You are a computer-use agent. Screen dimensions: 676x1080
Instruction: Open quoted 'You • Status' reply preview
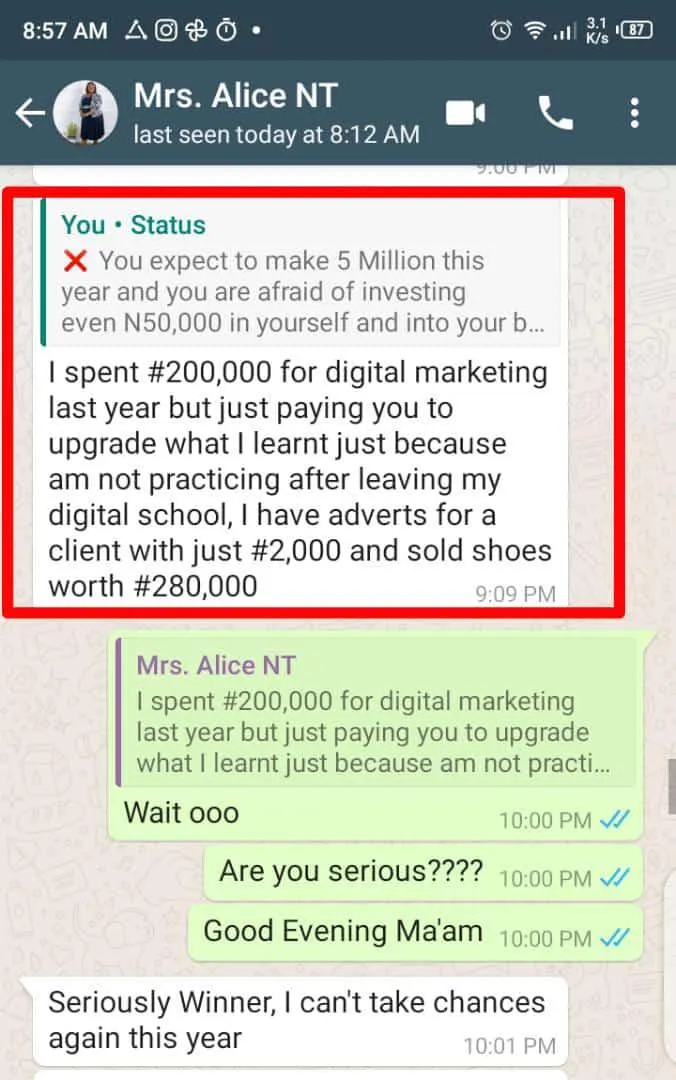click(300, 273)
